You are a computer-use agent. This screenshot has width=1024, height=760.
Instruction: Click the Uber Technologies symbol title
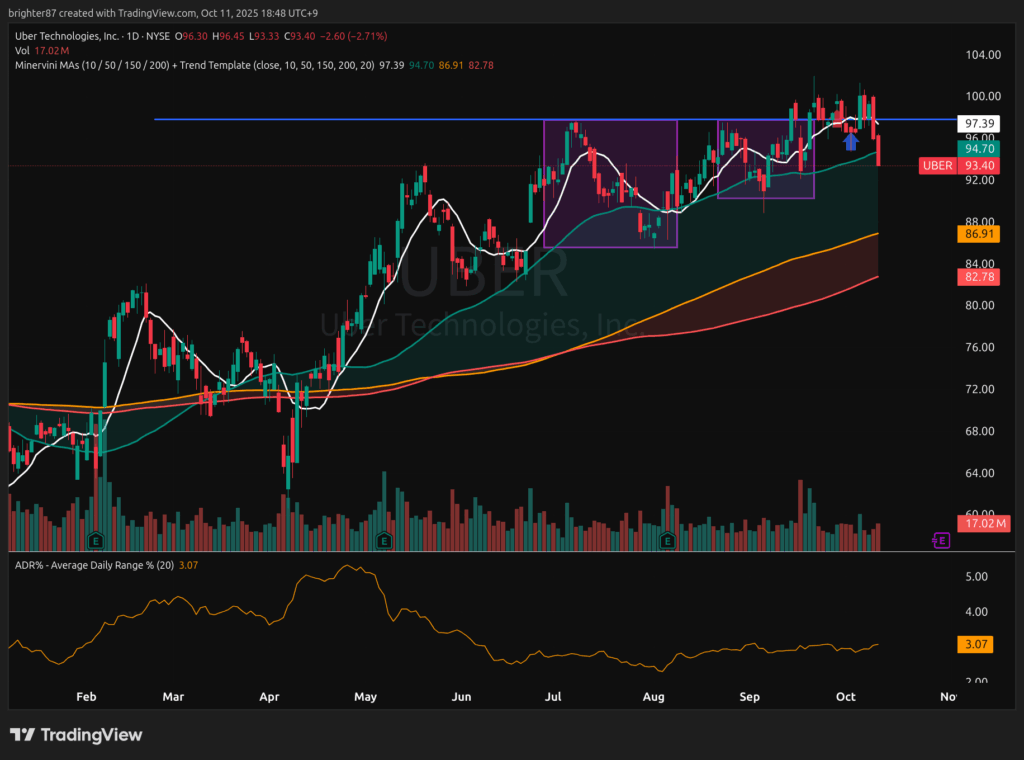(64, 35)
